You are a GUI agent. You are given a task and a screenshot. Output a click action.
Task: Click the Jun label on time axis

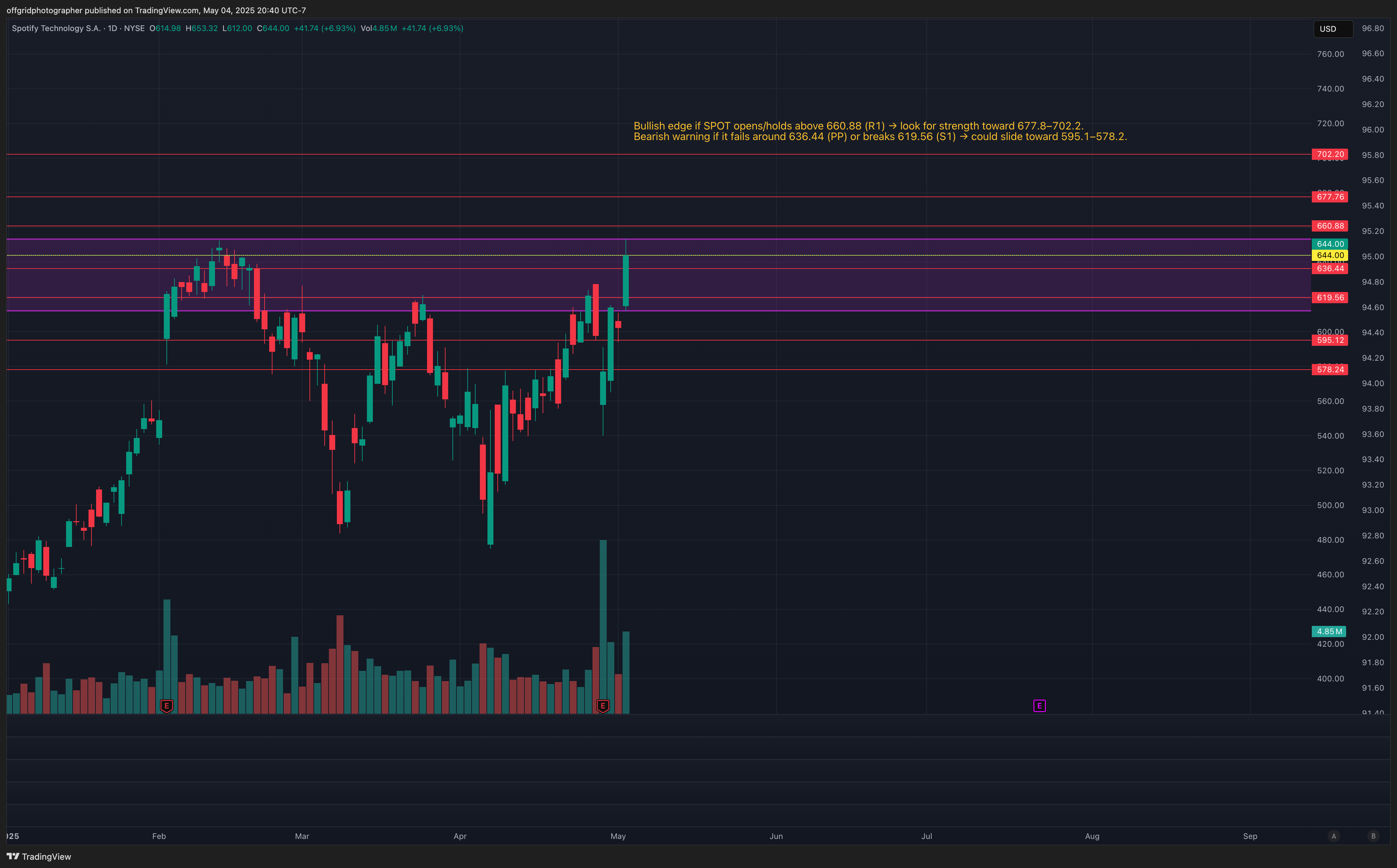[776, 836]
